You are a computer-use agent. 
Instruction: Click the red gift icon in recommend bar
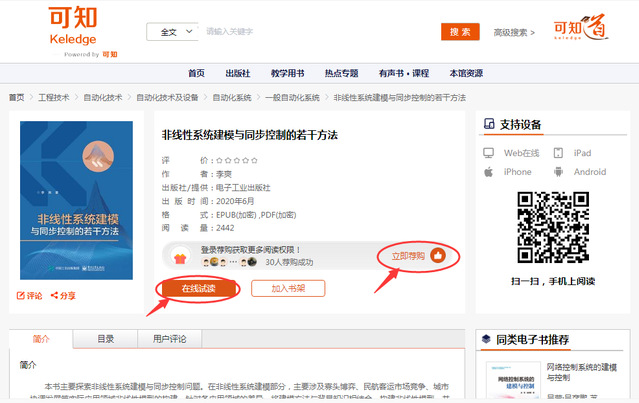[x=181, y=257]
